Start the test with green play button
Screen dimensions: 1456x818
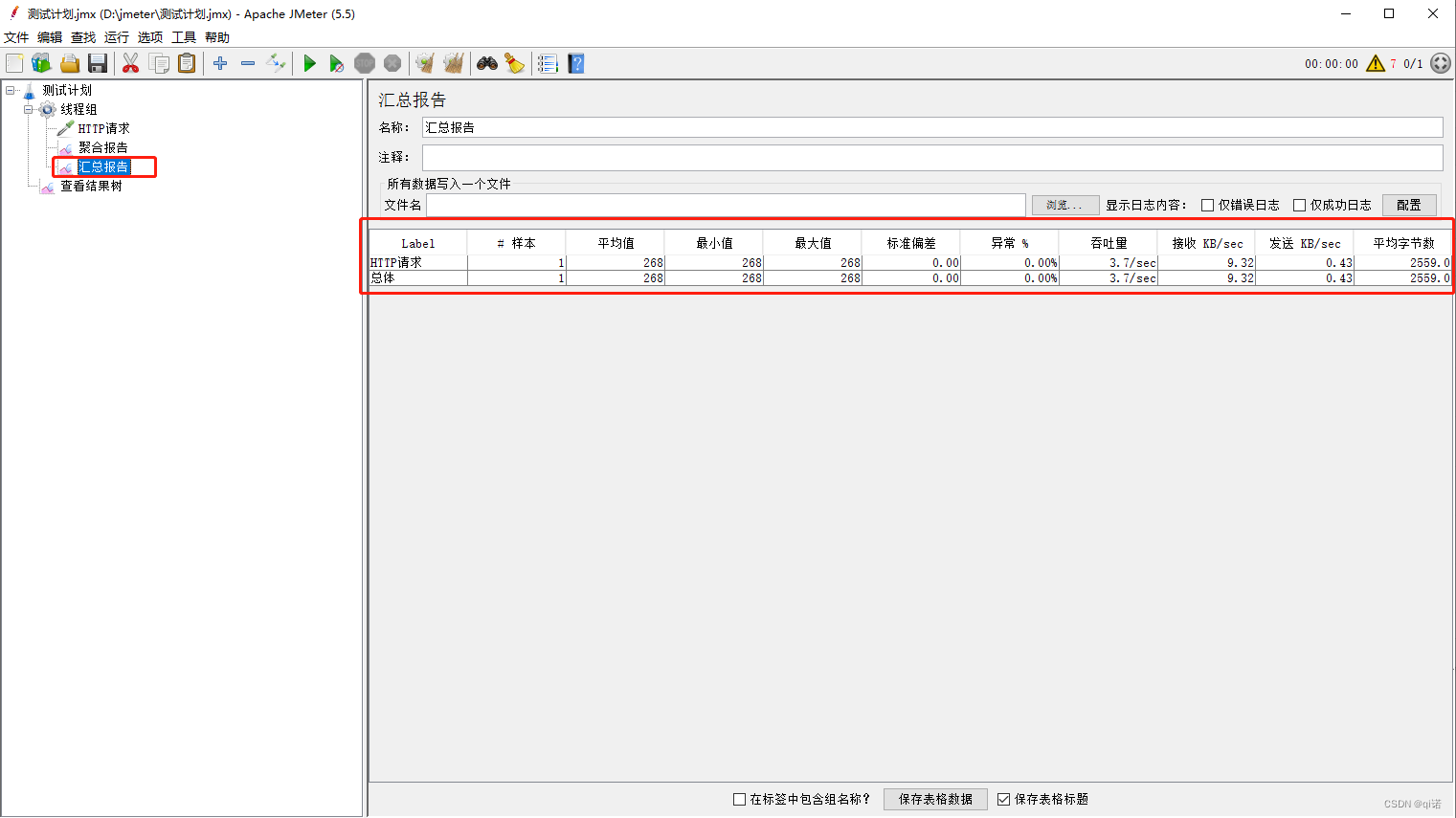coord(309,63)
